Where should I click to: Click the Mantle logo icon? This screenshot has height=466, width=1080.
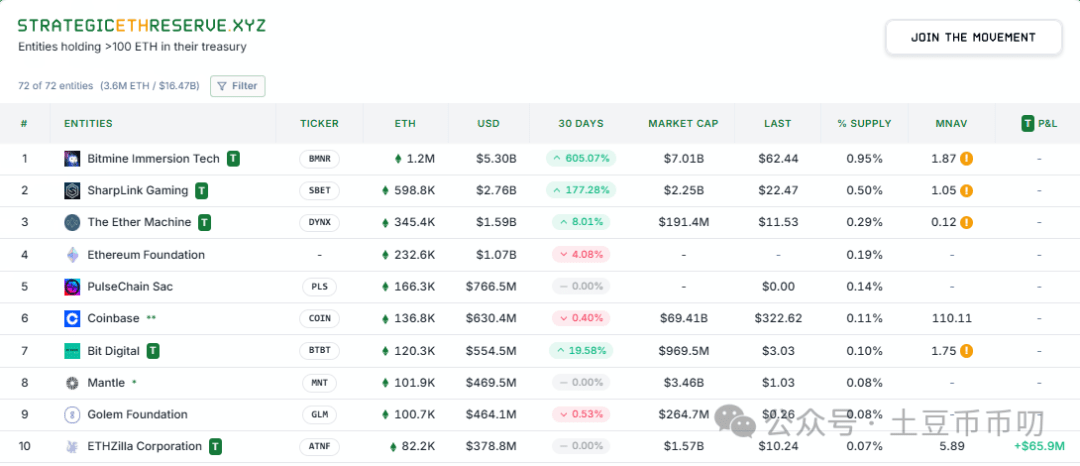click(x=72, y=383)
